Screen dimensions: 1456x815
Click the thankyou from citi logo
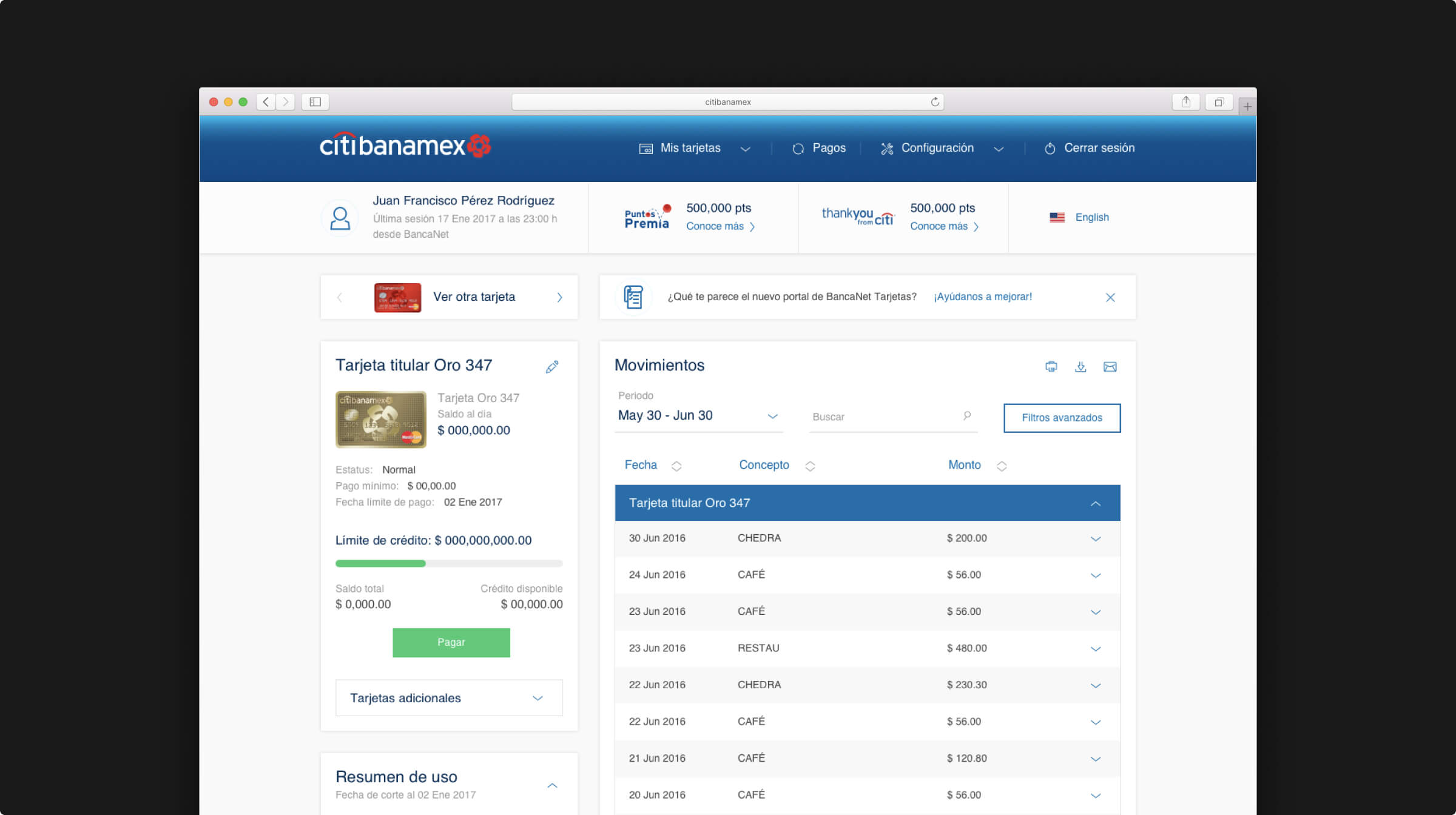[857, 216]
